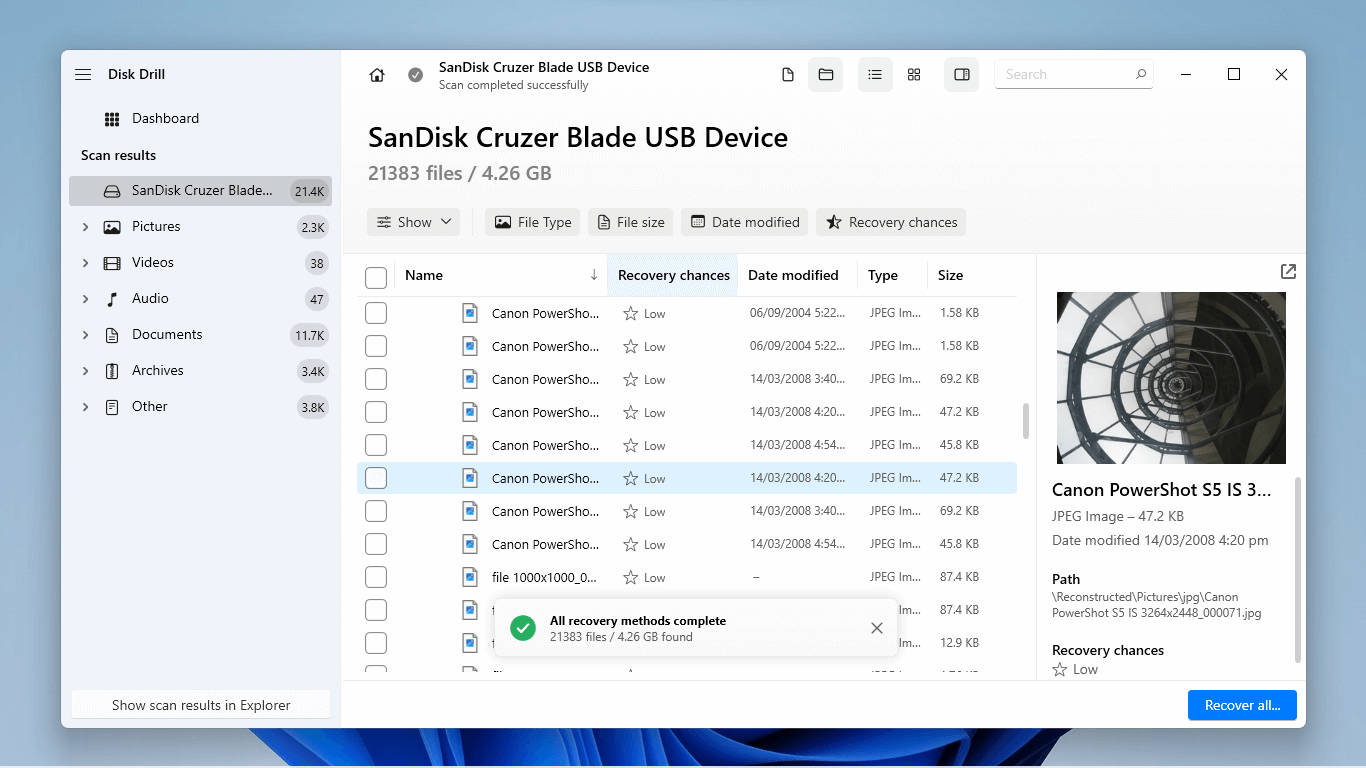The width and height of the screenshot is (1366, 768).
Task: Check the checkbox of the highlighted row
Action: pos(376,477)
